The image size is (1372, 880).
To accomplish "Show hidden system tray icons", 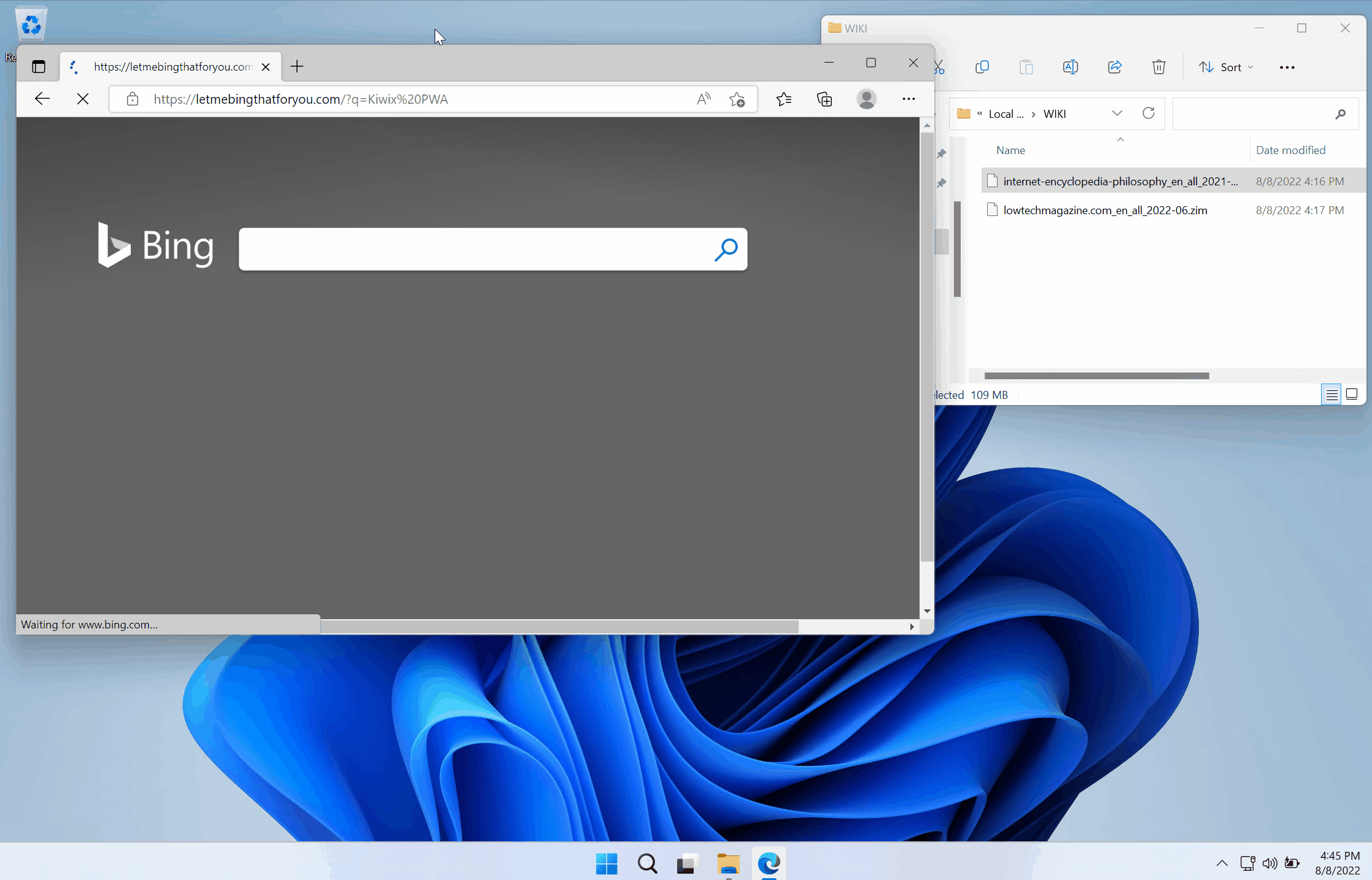I will pos(1222,863).
